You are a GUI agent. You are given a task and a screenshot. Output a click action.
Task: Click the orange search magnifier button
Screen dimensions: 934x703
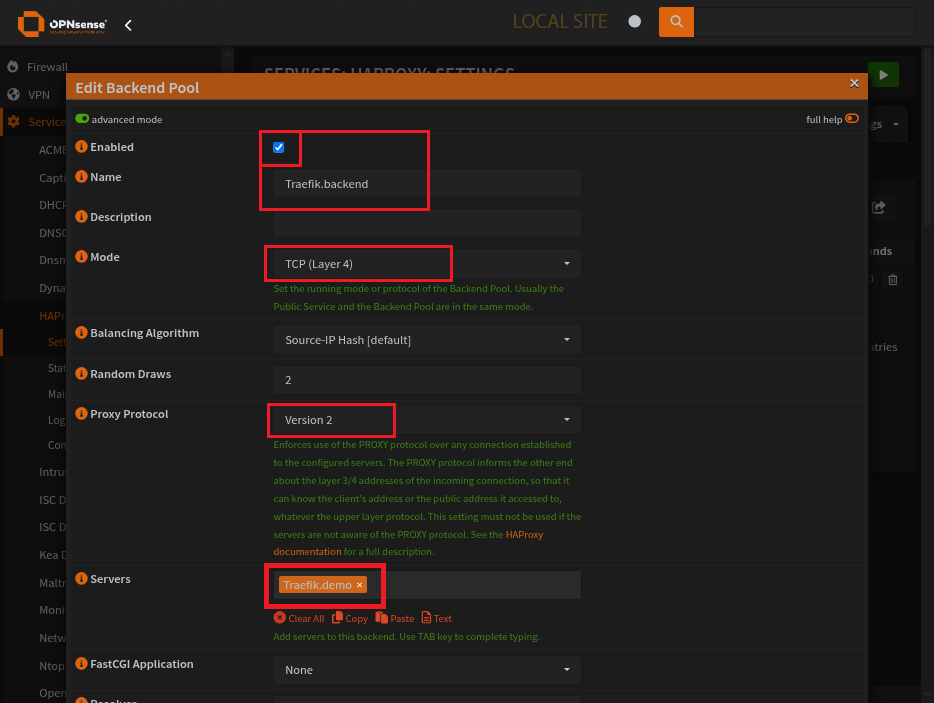click(x=676, y=22)
